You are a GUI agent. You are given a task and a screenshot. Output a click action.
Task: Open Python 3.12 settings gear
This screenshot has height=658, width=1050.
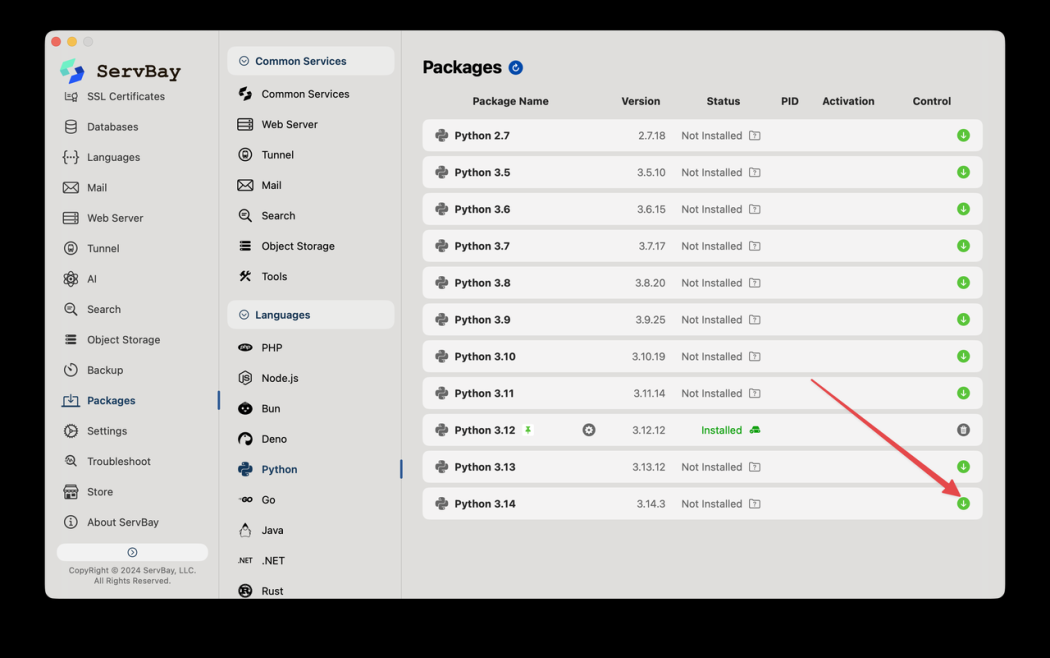pyautogui.click(x=589, y=430)
